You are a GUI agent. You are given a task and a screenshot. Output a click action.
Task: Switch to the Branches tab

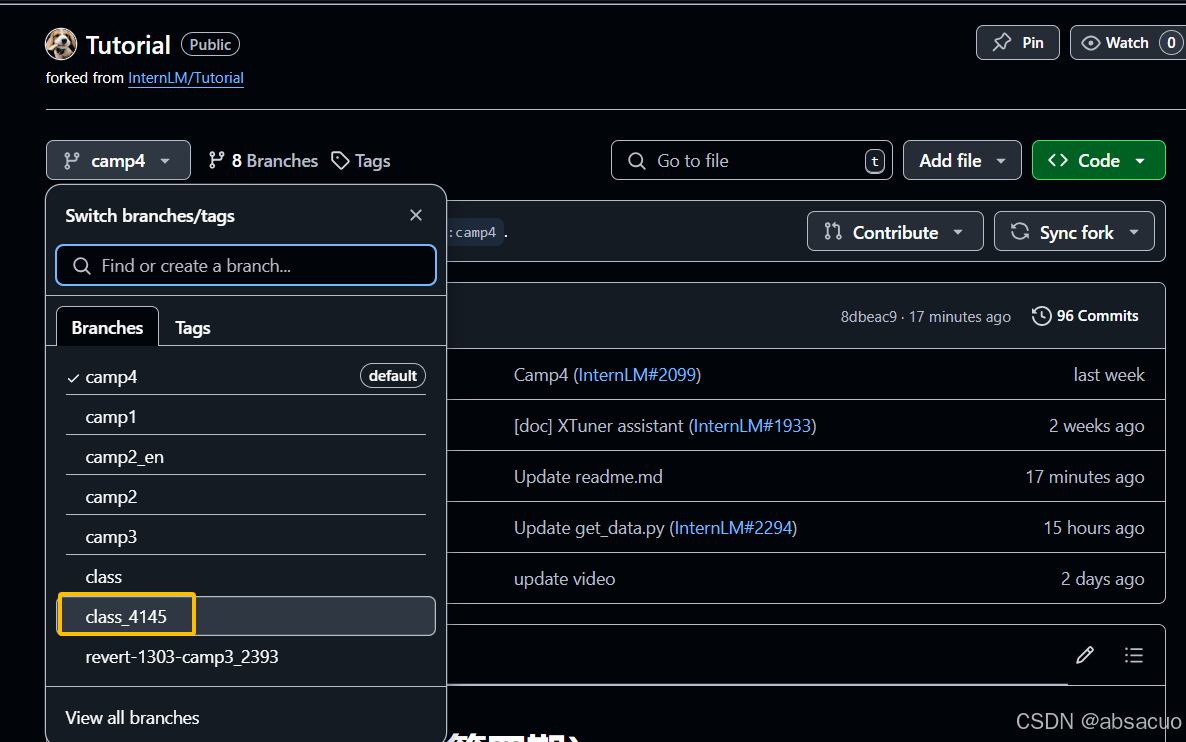point(107,328)
